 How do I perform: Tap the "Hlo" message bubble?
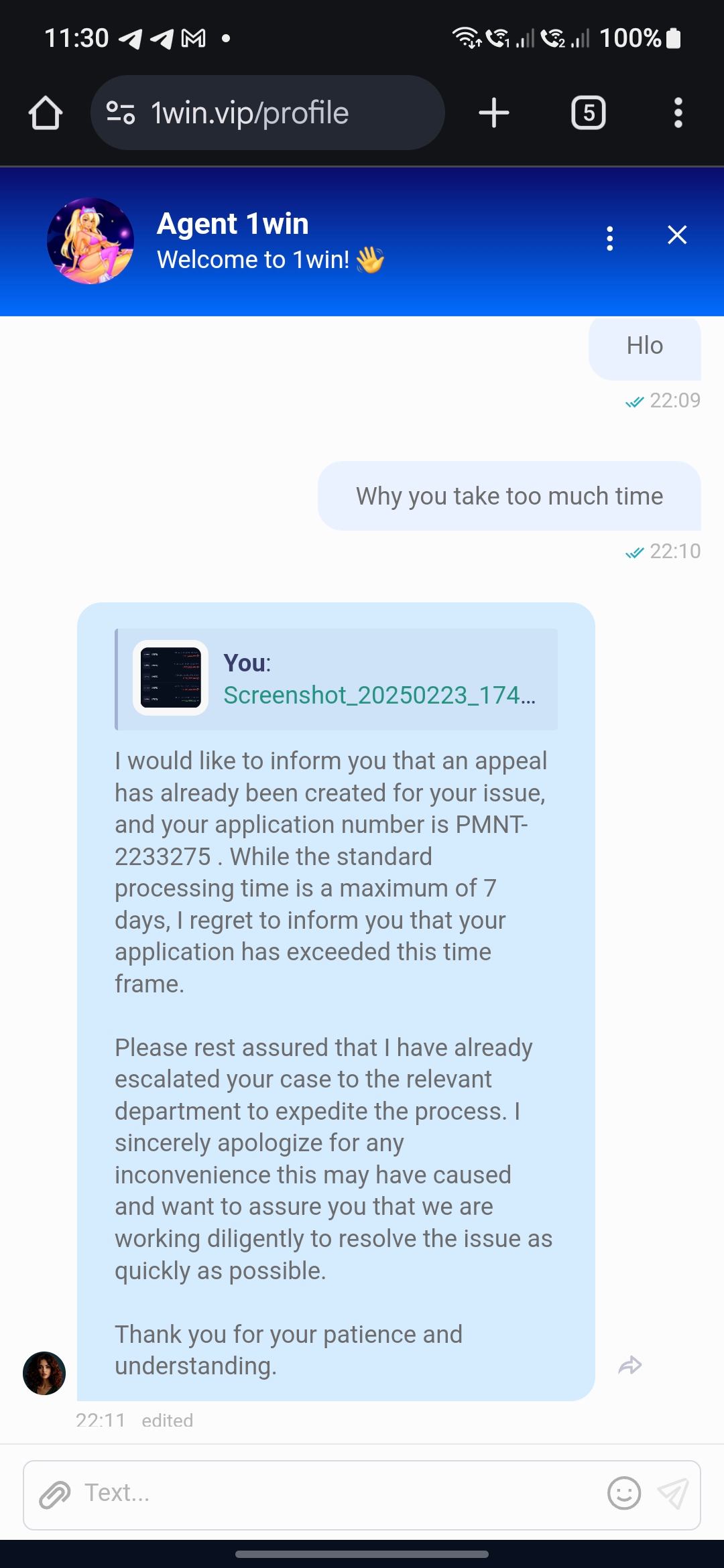[644, 346]
